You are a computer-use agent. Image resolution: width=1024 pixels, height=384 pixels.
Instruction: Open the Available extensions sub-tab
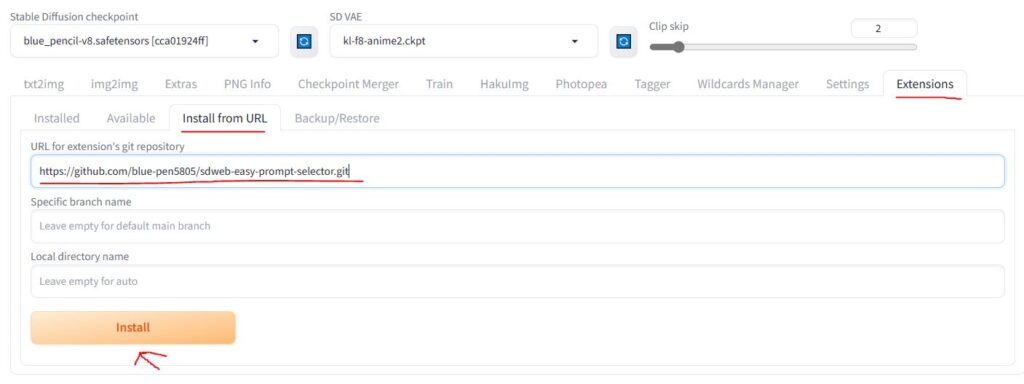(x=131, y=118)
